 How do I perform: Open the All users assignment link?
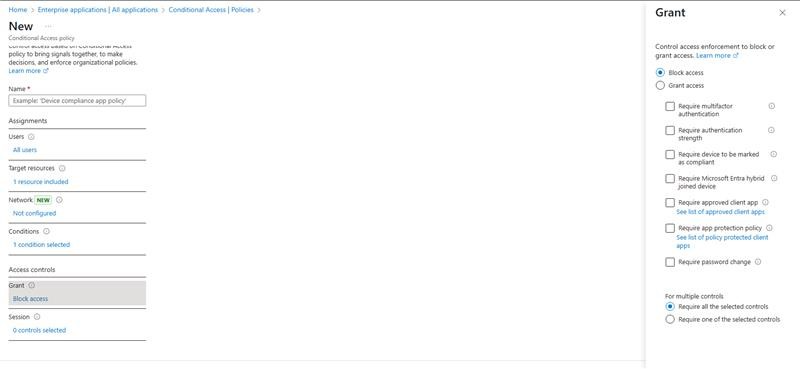tap(25, 150)
